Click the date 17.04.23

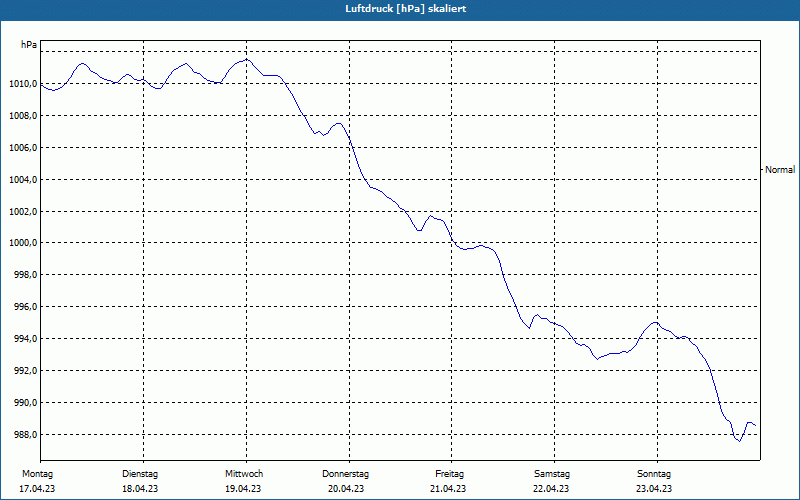pos(37,489)
